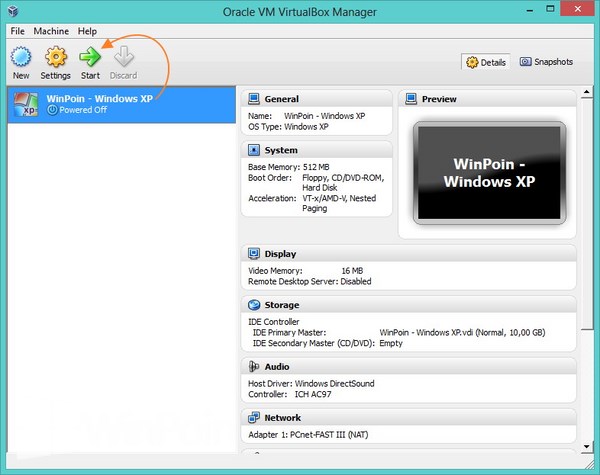Click the WinPoin preview thumbnail

click(489, 173)
